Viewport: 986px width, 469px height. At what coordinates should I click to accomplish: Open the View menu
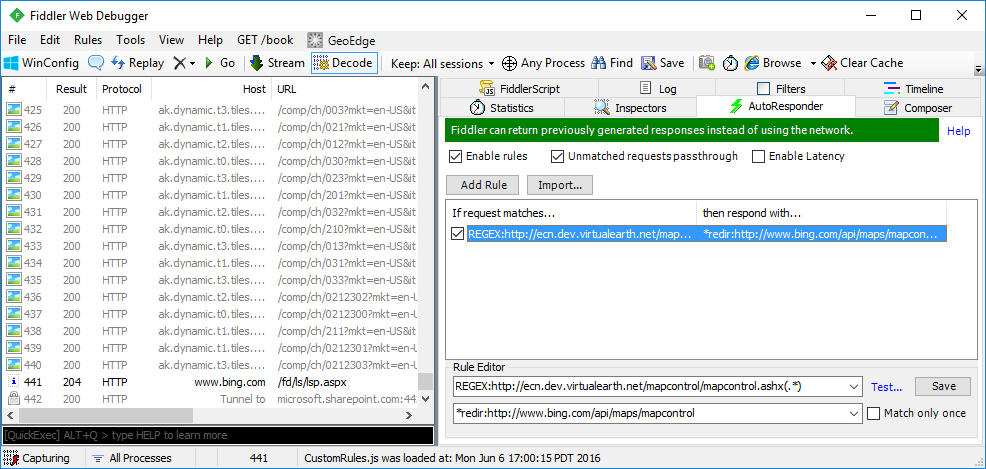pos(171,40)
